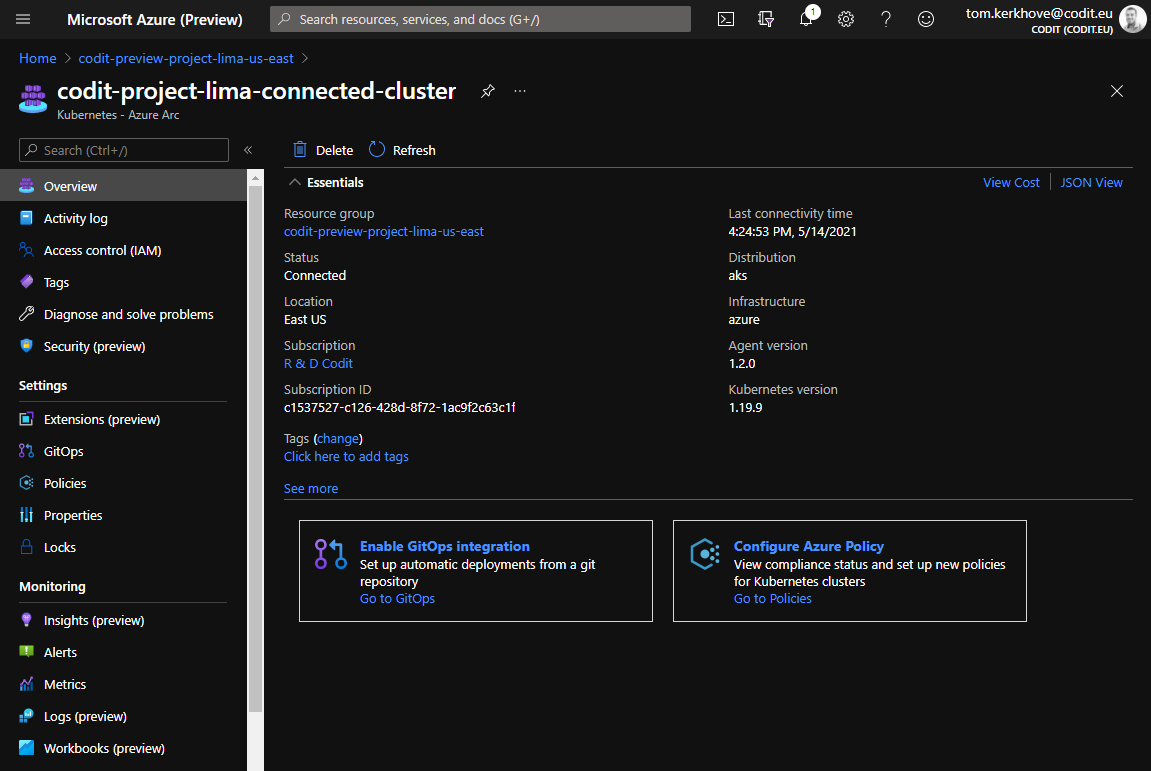Open the hamburger portal menu
1151x771 pixels.
pyautogui.click(x=23, y=19)
